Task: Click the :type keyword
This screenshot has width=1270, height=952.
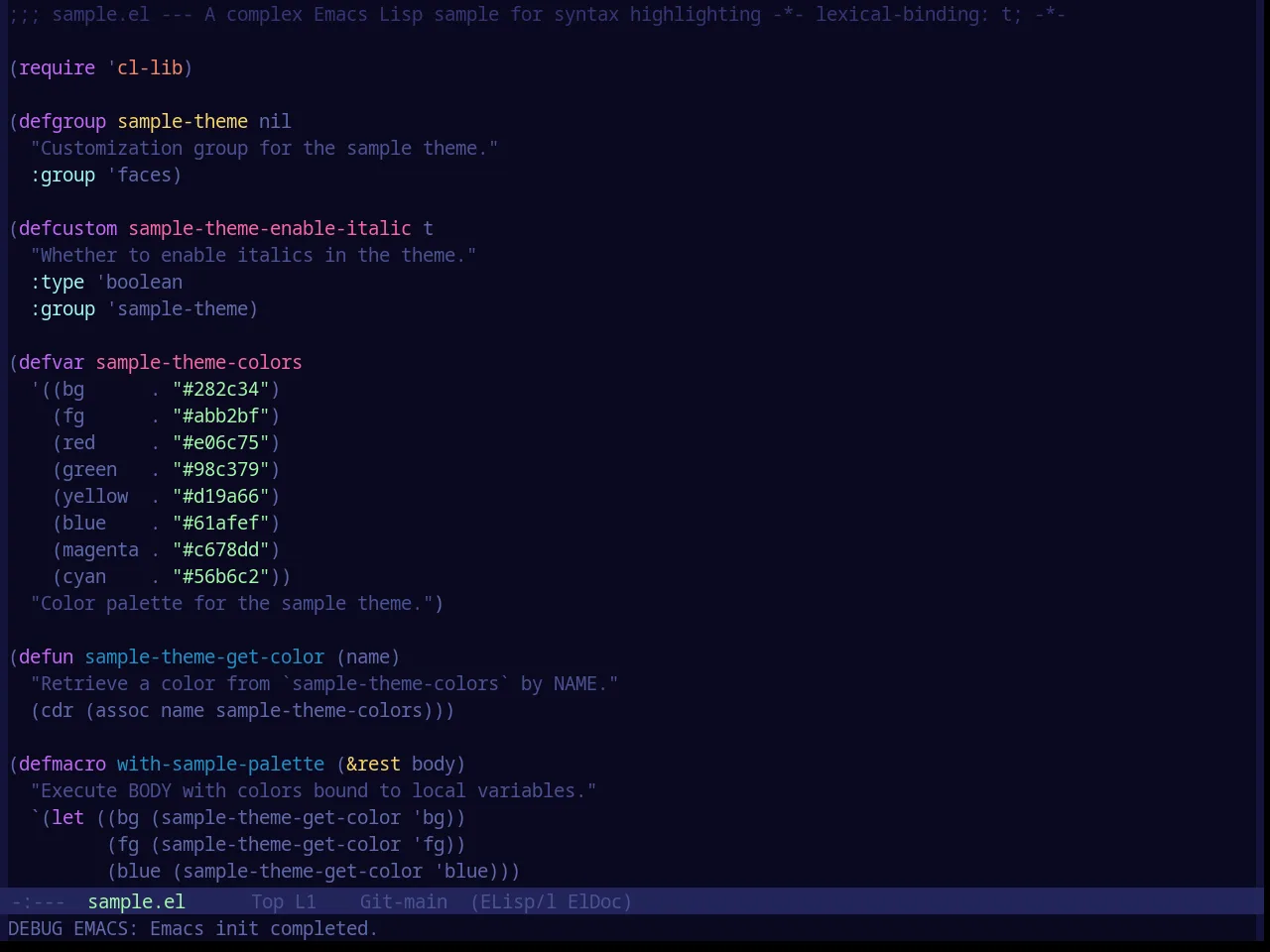Action: tap(57, 282)
